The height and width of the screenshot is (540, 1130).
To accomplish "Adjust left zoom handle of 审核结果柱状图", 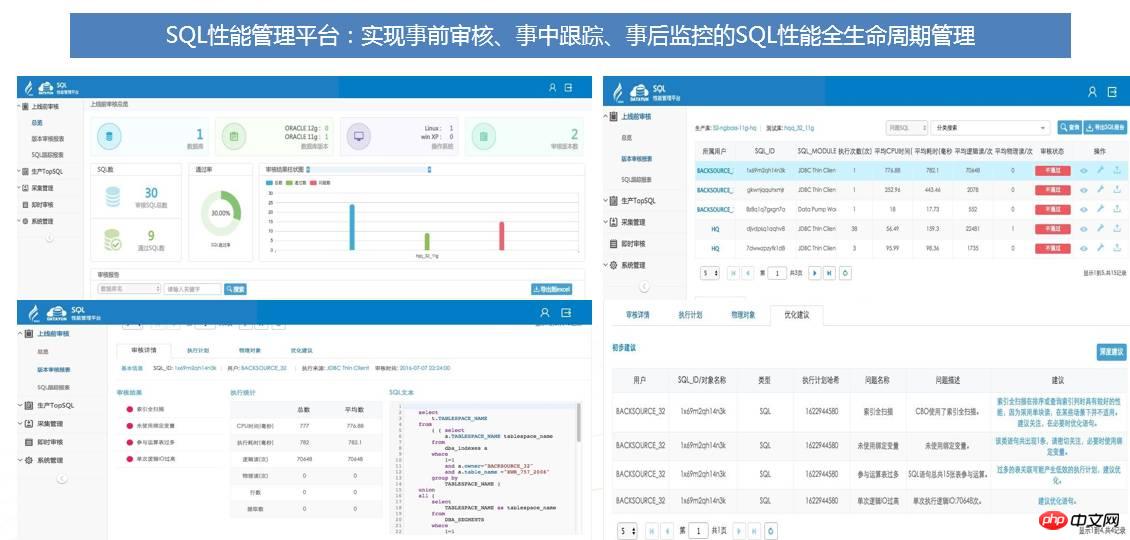I will [x=308, y=169].
